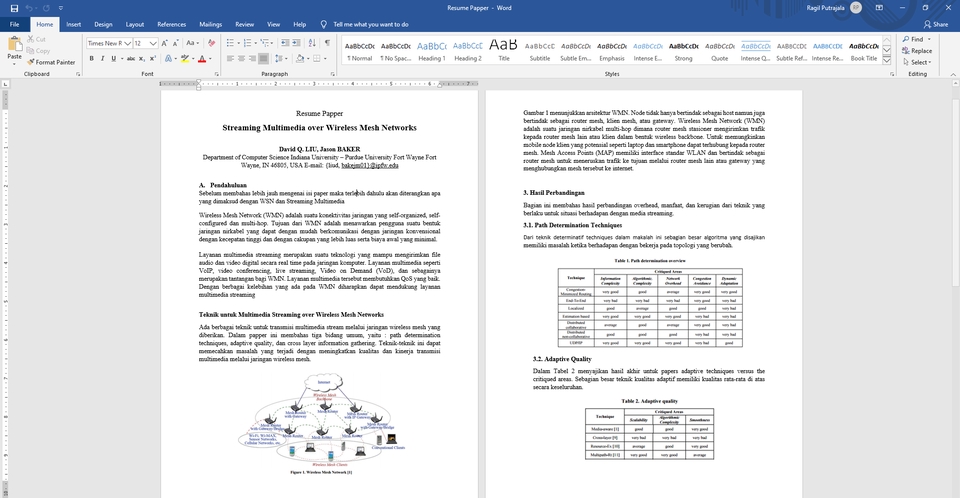The image size is (960, 498).
Task: Click the Tell me lightbulb icon
Action: (324, 25)
